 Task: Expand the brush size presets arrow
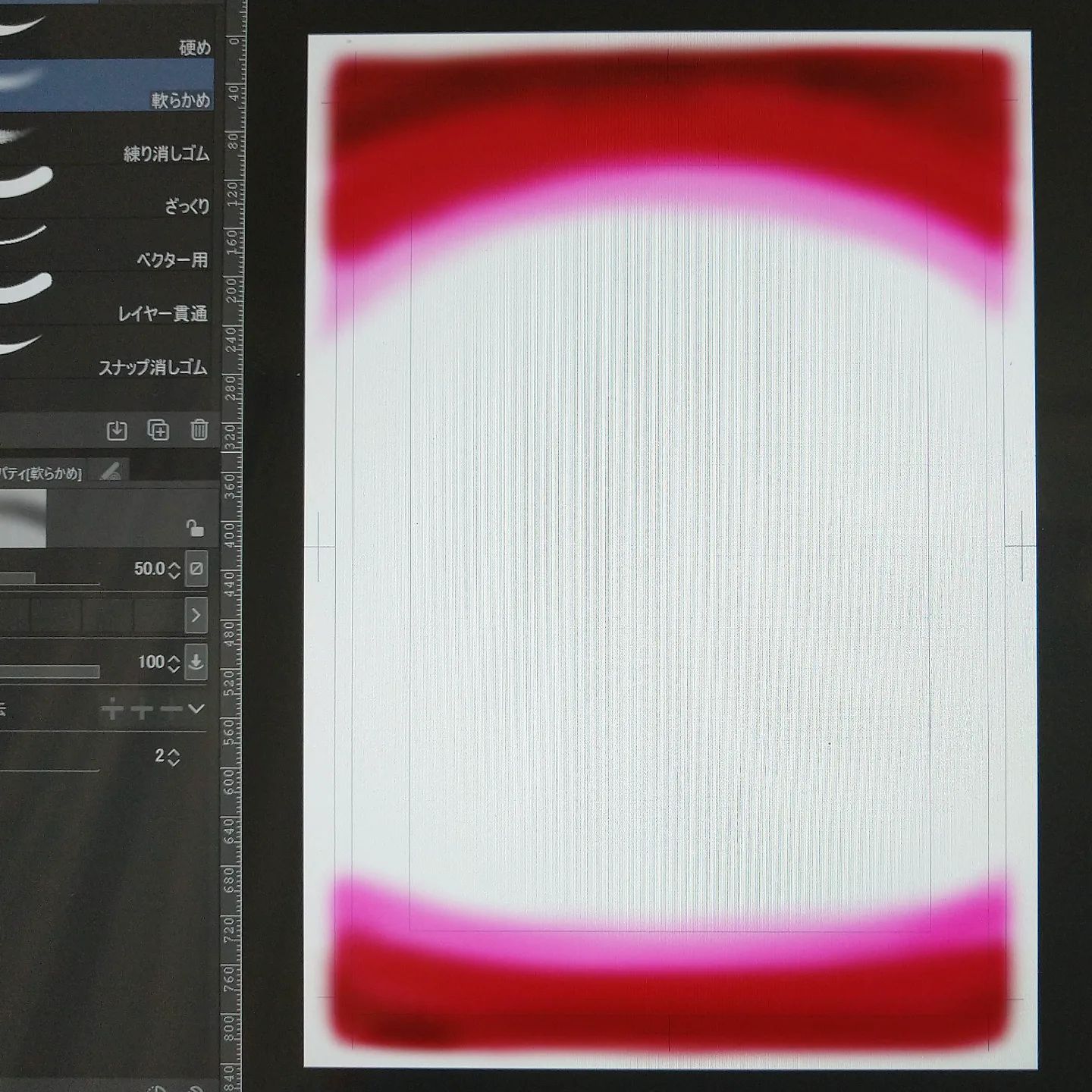(196, 615)
